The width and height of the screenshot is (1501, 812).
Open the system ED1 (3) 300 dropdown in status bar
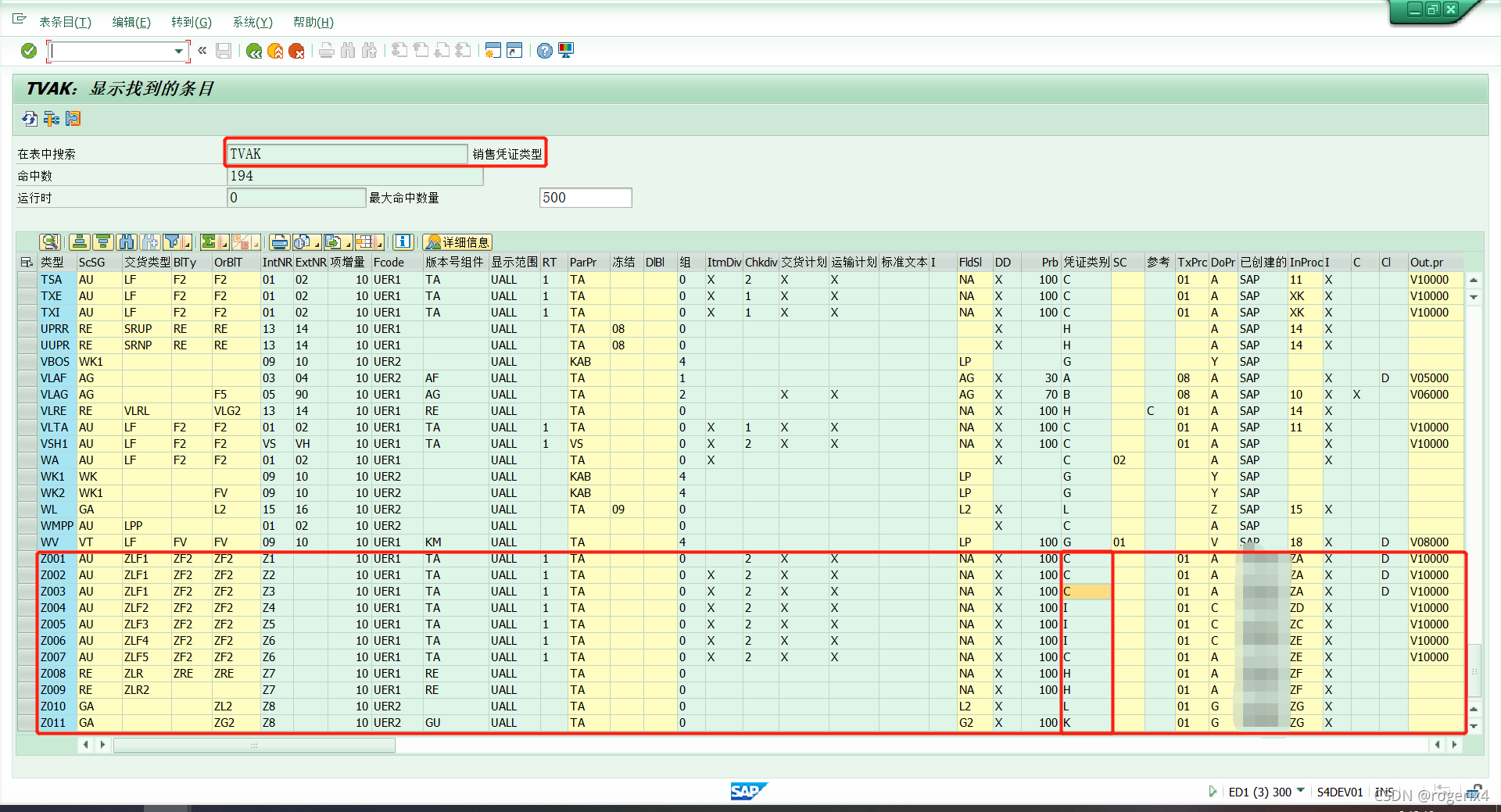1301,791
